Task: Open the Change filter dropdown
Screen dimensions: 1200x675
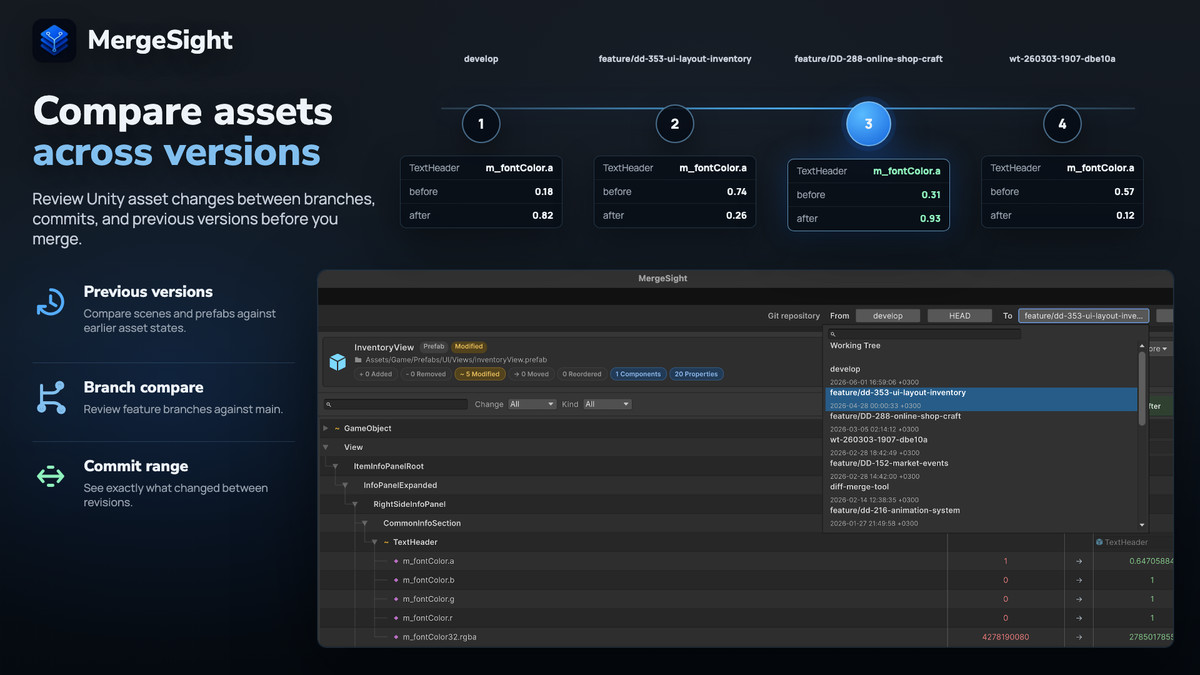Action: 531,404
